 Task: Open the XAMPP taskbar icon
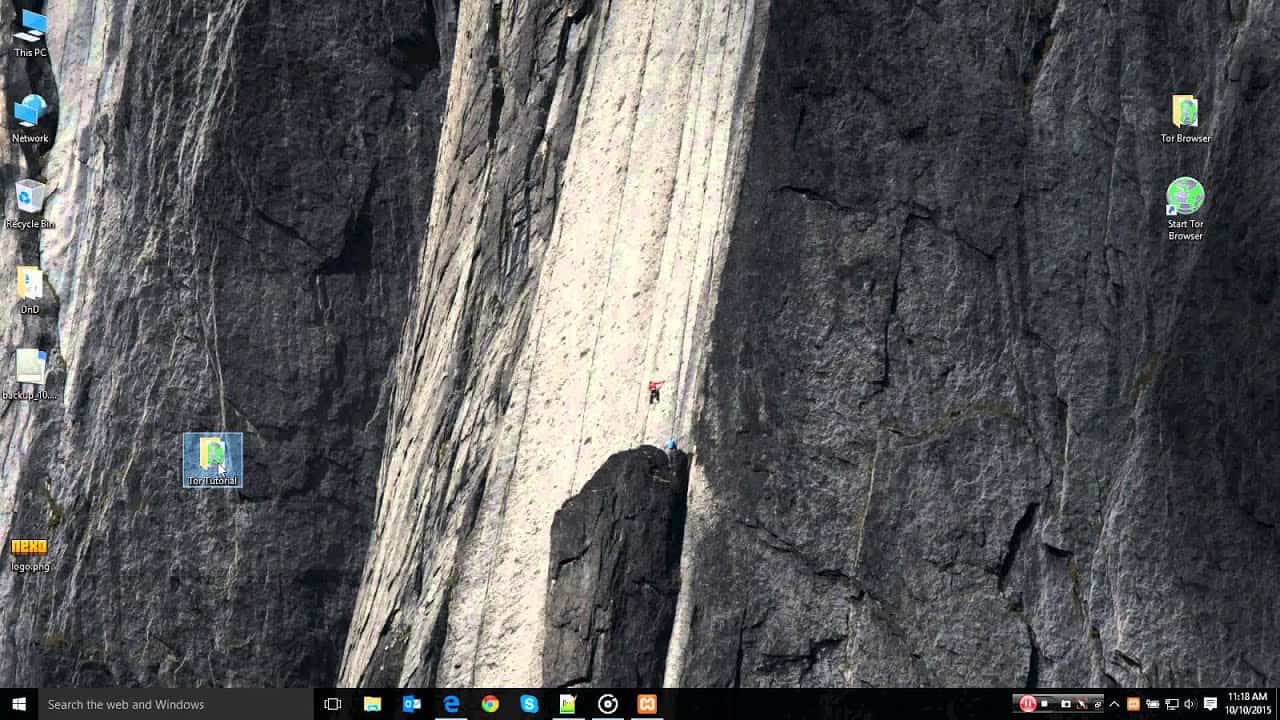coord(646,704)
